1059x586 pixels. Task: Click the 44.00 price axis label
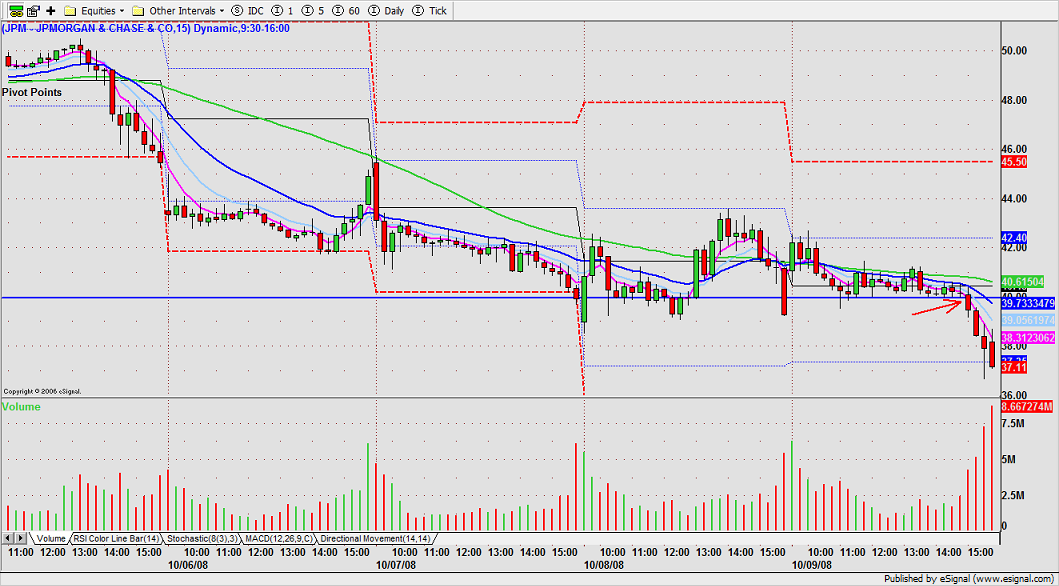click(x=1014, y=198)
